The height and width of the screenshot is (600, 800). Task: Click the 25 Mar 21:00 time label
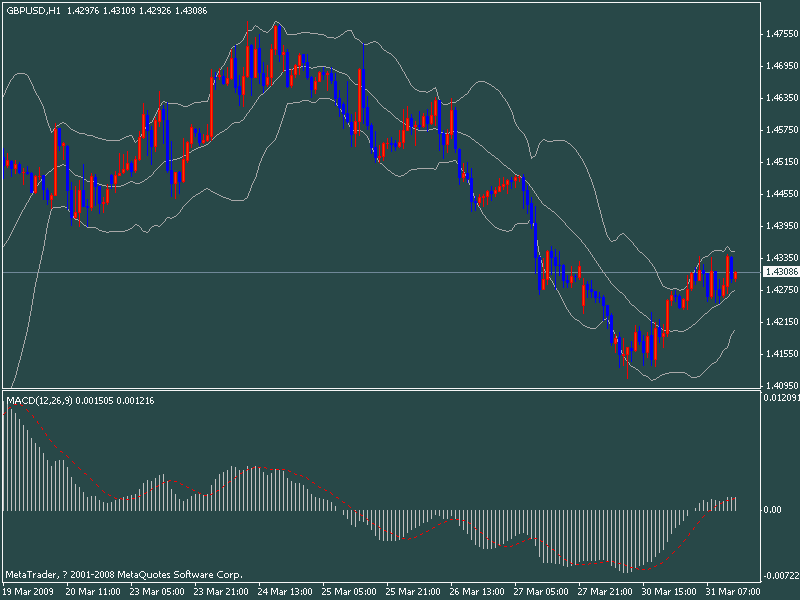pos(413,592)
